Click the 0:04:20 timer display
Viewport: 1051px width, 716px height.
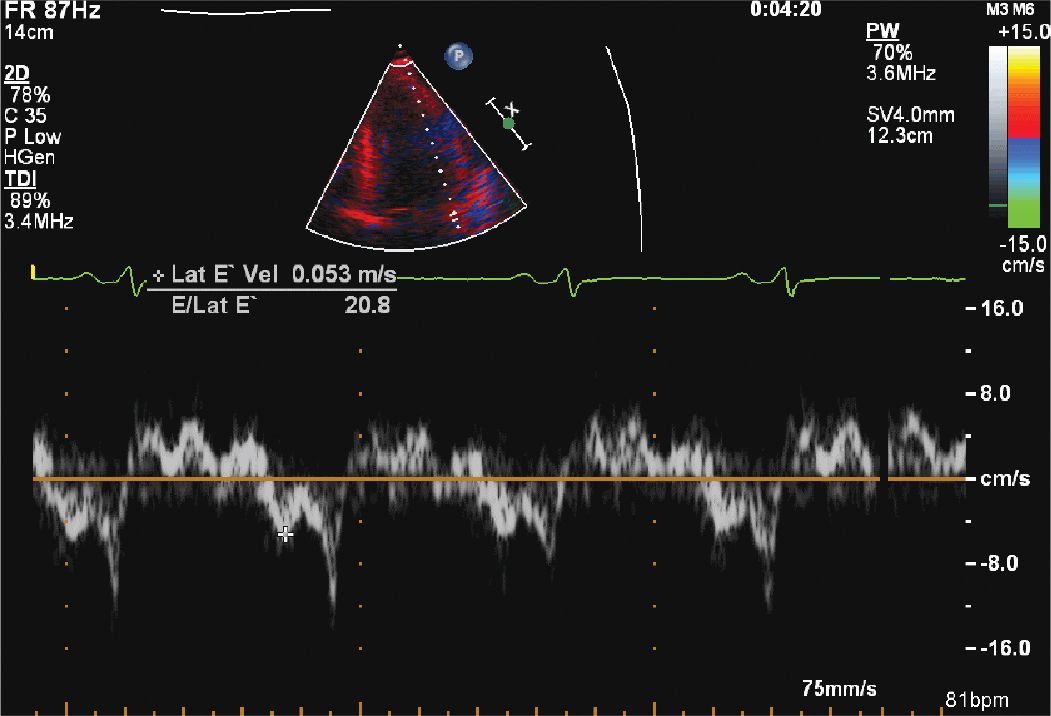pos(786,10)
